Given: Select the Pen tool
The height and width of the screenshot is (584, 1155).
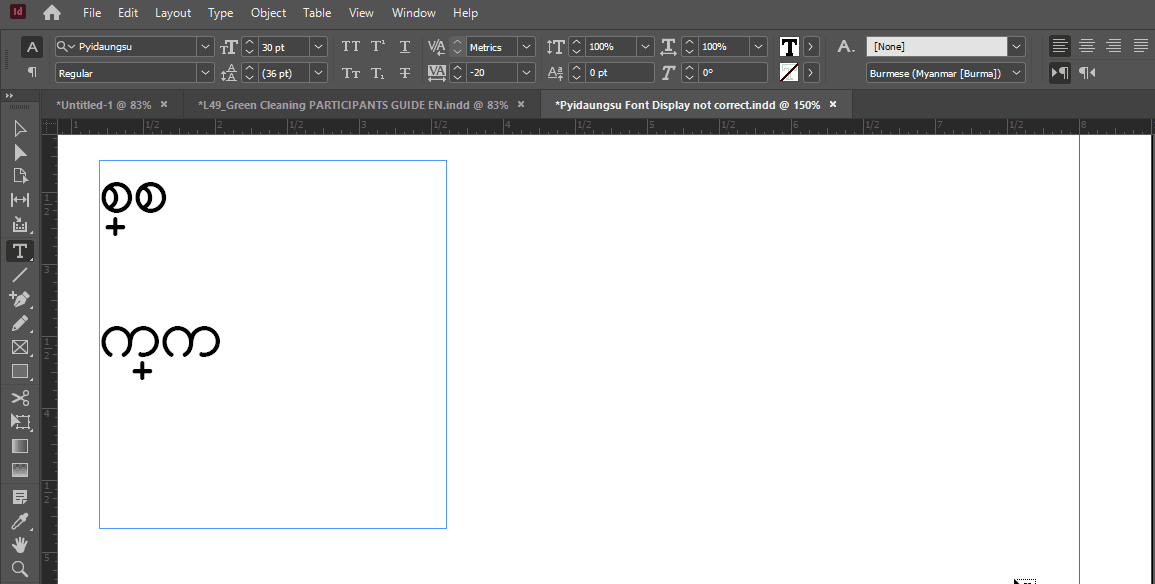Looking at the screenshot, I should 20,299.
